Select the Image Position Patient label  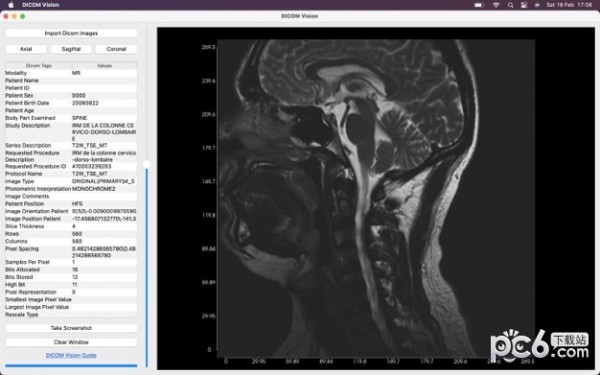click(33, 219)
